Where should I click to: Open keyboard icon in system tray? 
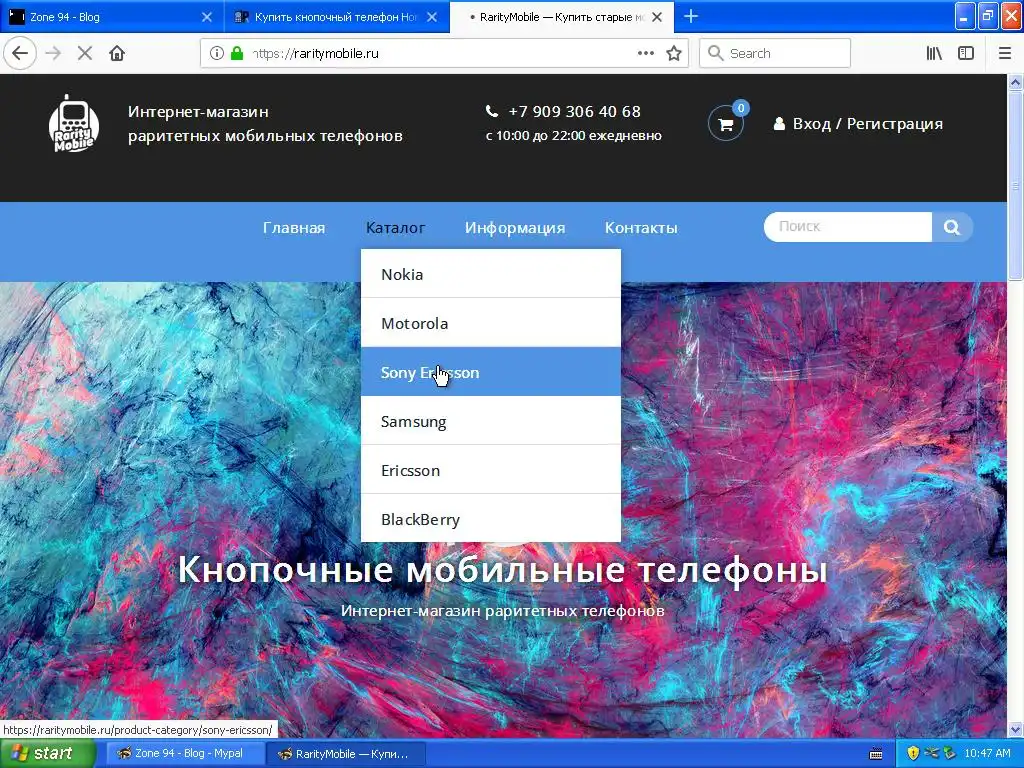coord(876,754)
